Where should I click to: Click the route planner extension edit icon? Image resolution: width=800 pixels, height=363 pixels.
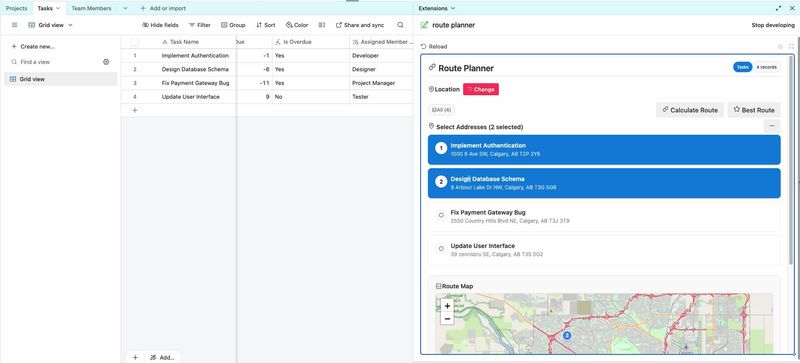point(424,25)
